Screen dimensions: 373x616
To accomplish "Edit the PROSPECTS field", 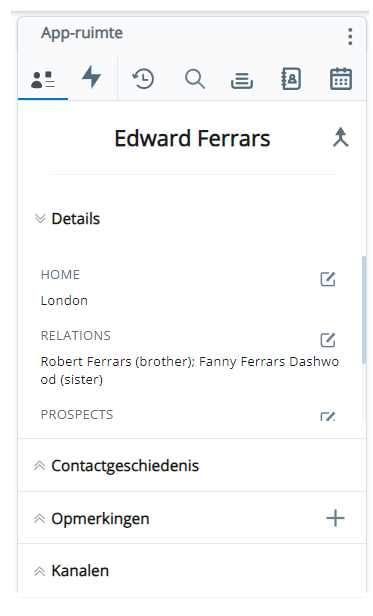I will click(x=328, y=416).
